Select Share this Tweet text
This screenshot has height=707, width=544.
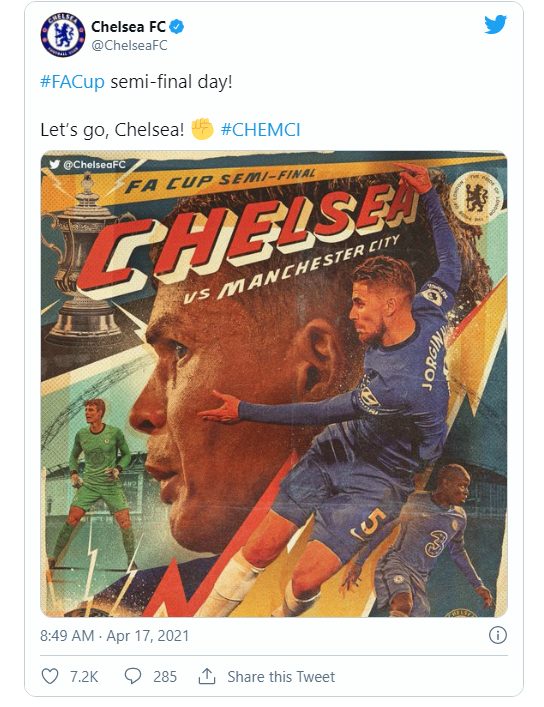[281, 676]
